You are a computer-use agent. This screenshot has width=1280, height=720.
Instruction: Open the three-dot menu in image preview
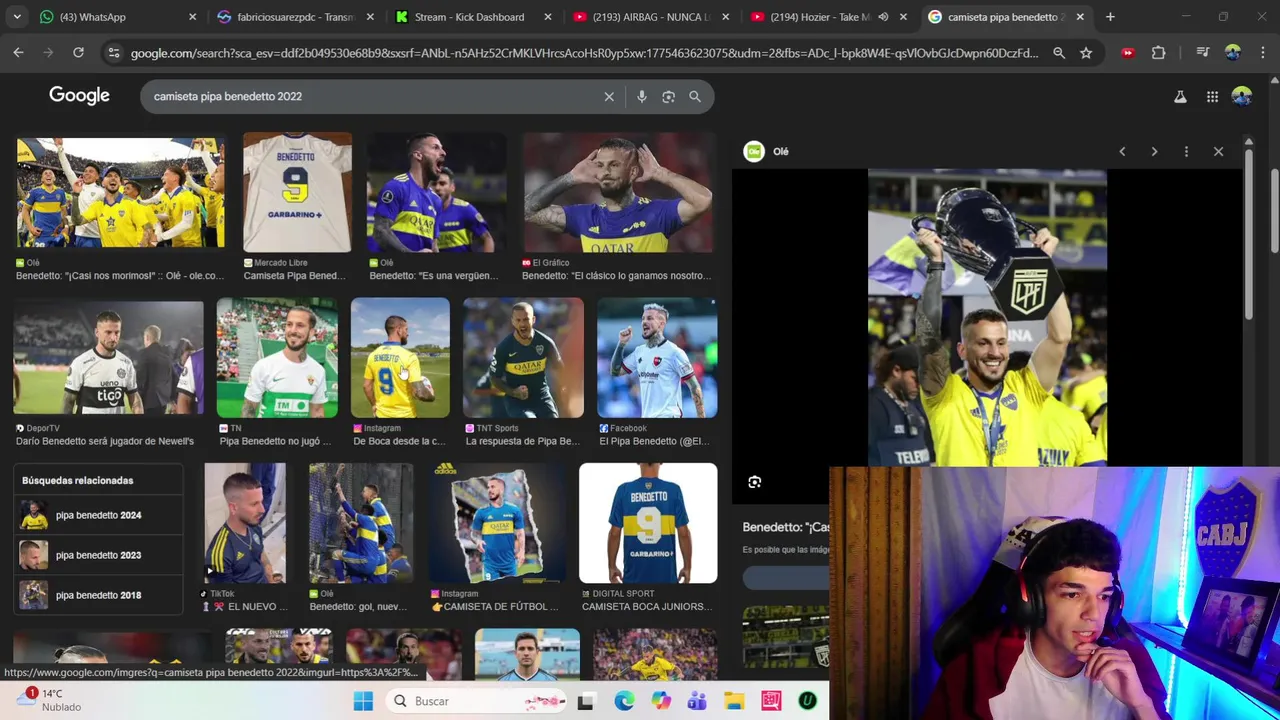coord(1186,151)
